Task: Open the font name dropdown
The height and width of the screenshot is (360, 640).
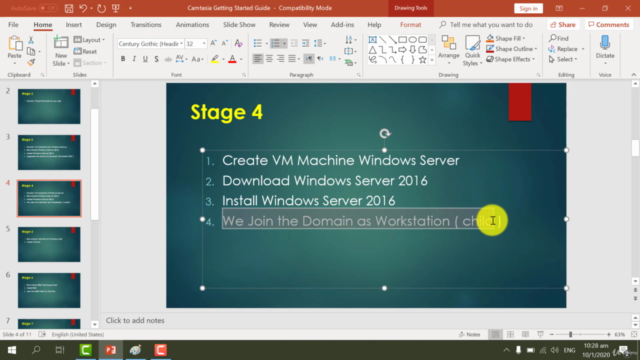Action: (x=181, y=44)
